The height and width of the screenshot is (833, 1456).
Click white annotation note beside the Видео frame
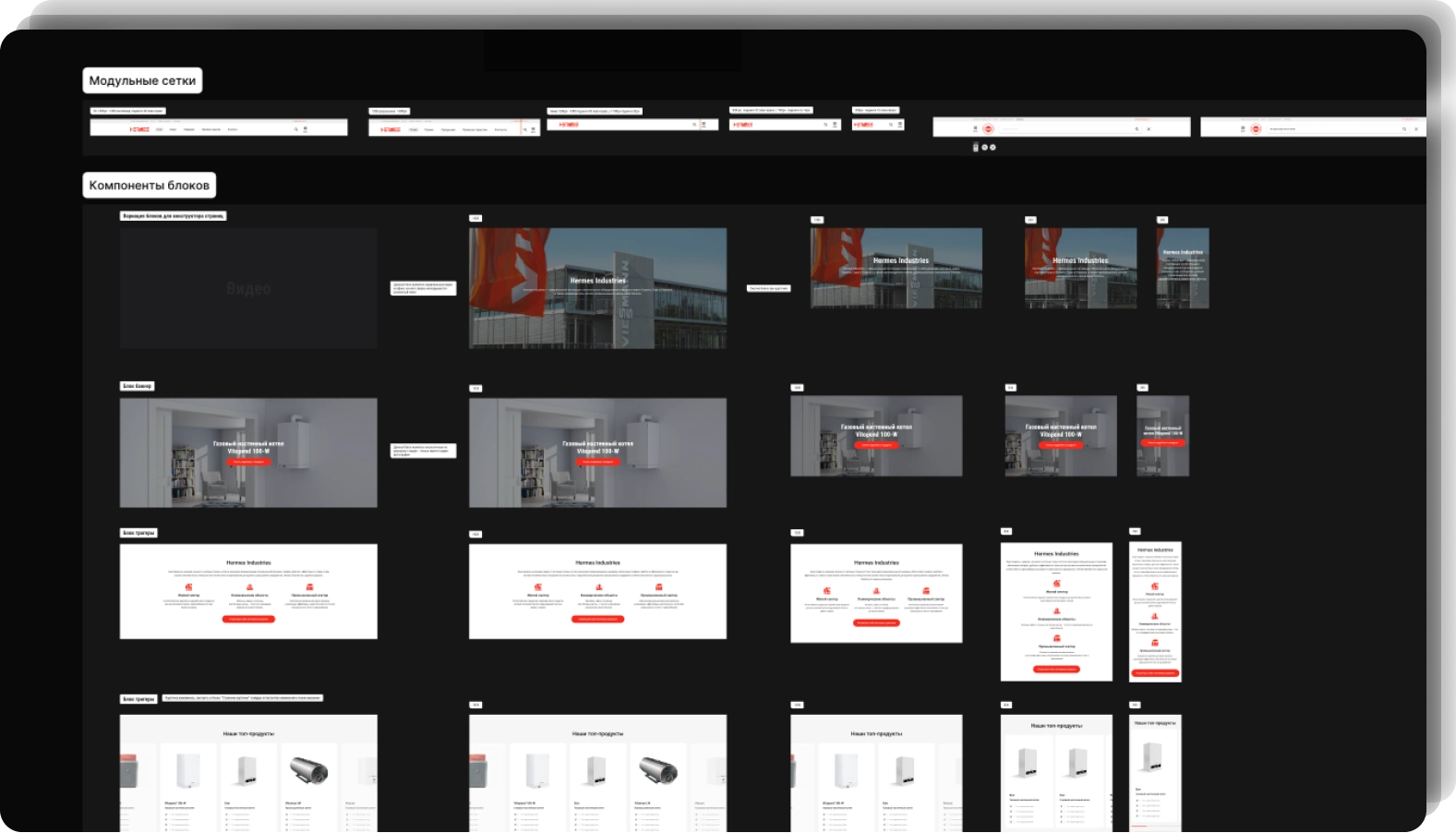(424, 288)
